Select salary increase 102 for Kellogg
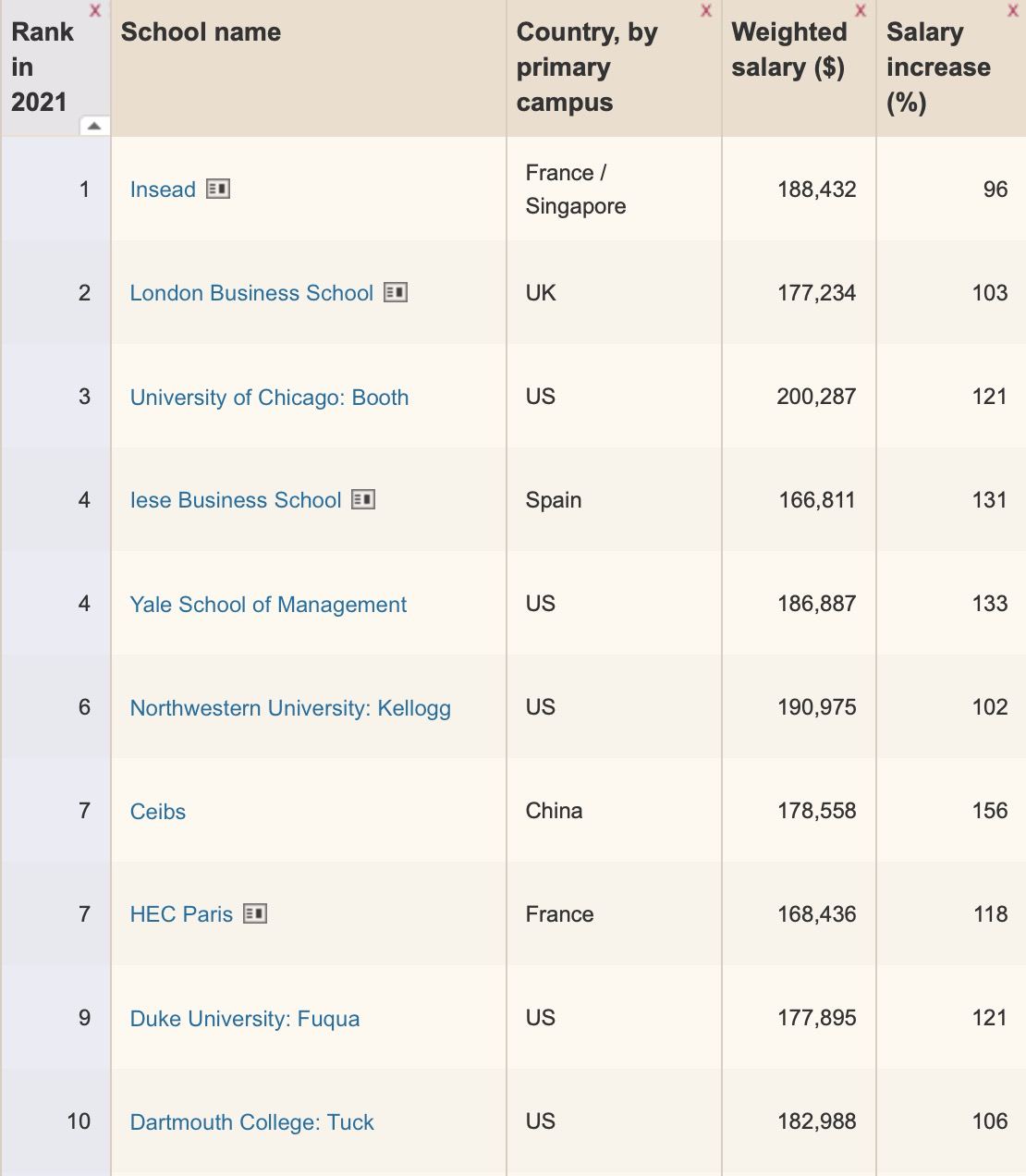1026x1176 pixels. [990, 707]
